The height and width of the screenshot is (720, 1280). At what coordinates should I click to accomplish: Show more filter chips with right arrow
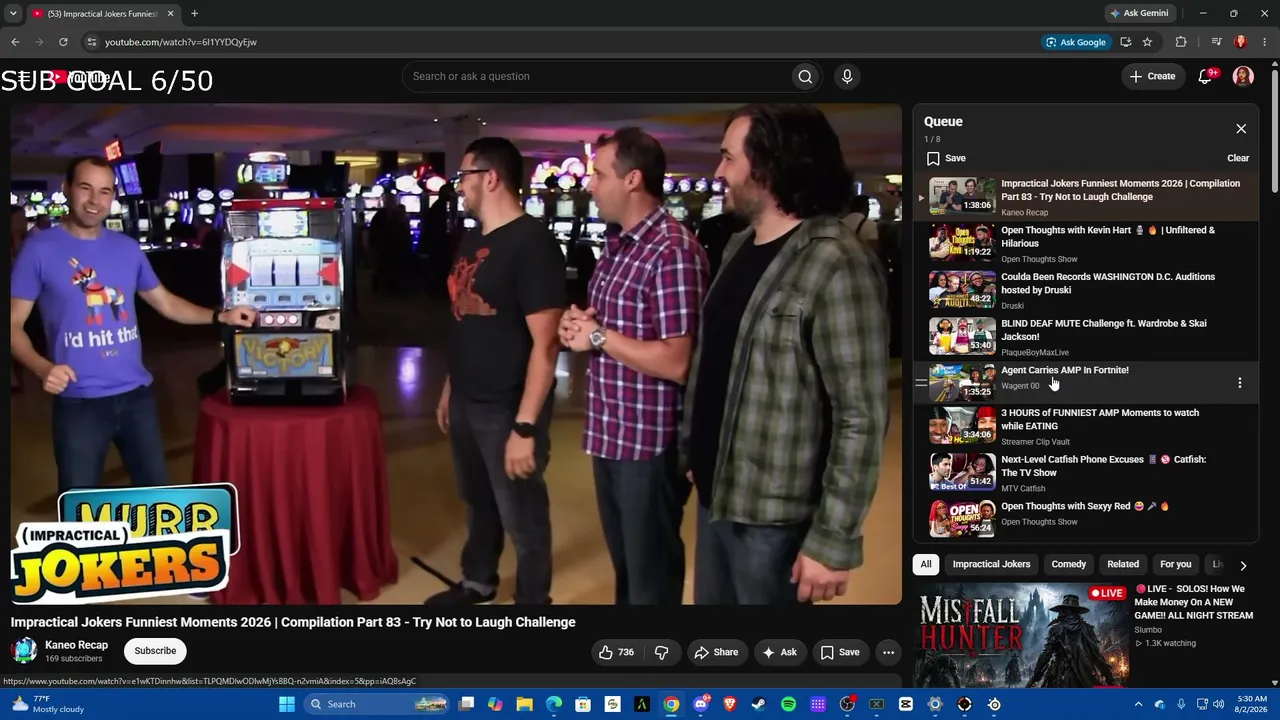[1243, 565]
